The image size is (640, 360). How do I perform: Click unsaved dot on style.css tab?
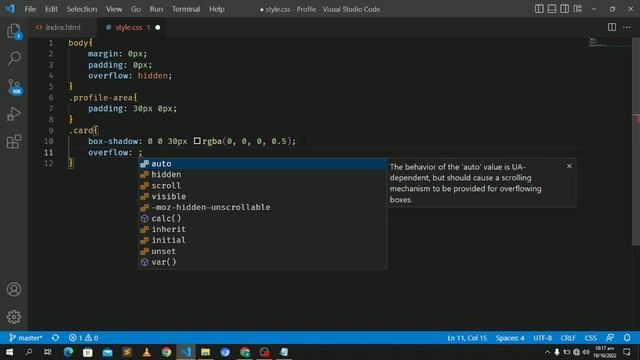point(158,27)
